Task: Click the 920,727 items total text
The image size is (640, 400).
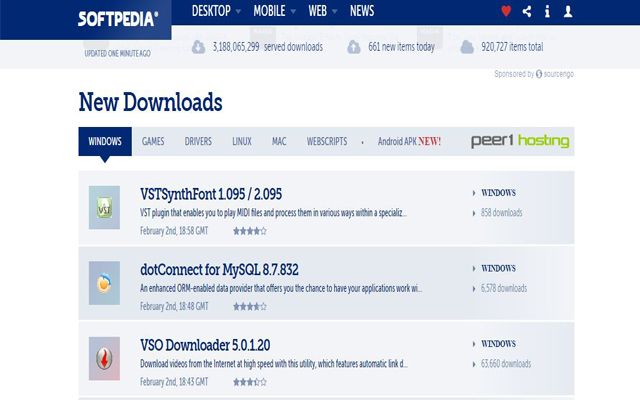Action: point(512,47)
